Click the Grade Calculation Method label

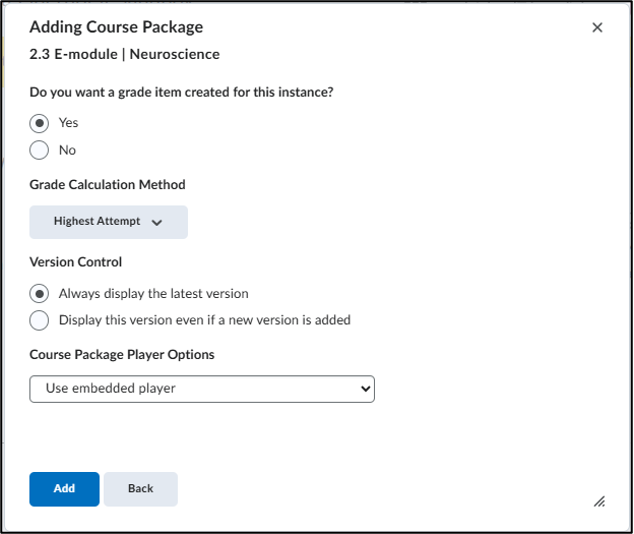point(108,184)
